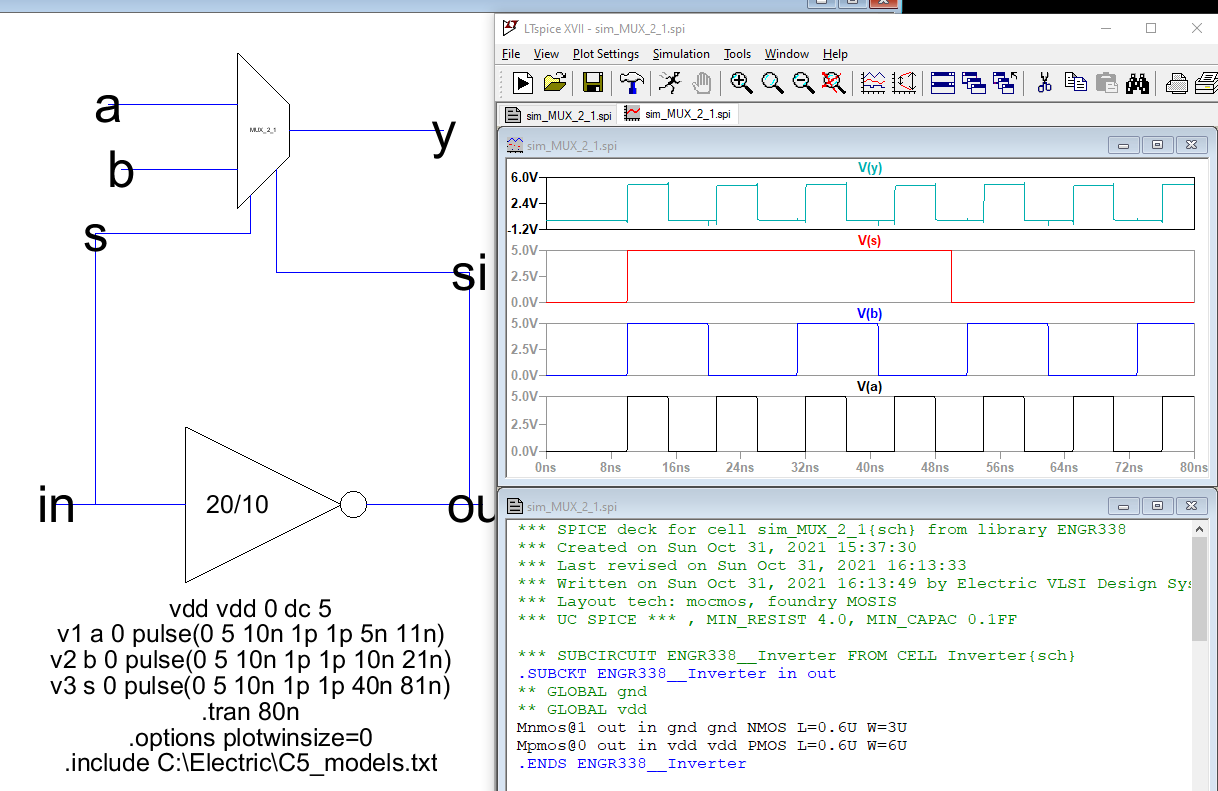Open the Plot Settings menu

[x=605, y=54]
